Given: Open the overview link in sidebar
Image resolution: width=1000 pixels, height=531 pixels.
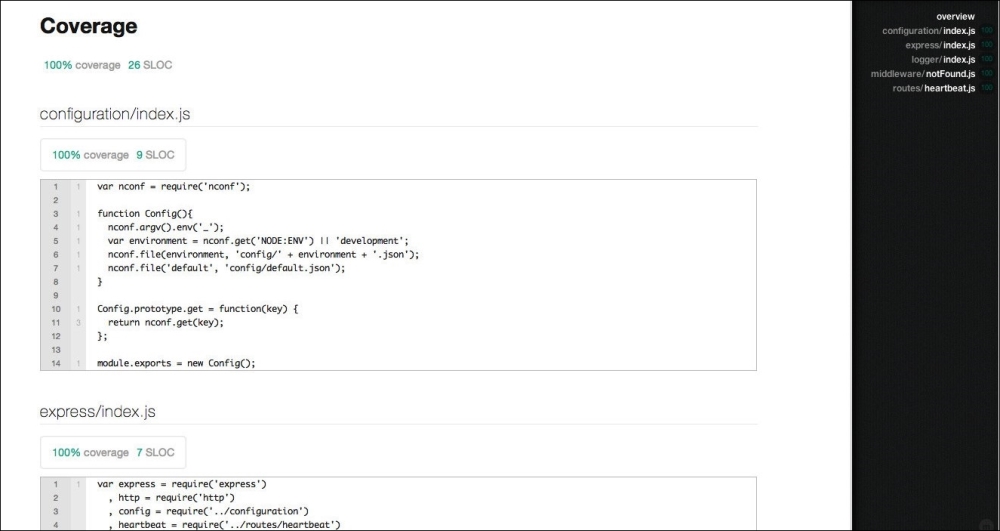Looking at the screenshot, I should click(955, 17).
